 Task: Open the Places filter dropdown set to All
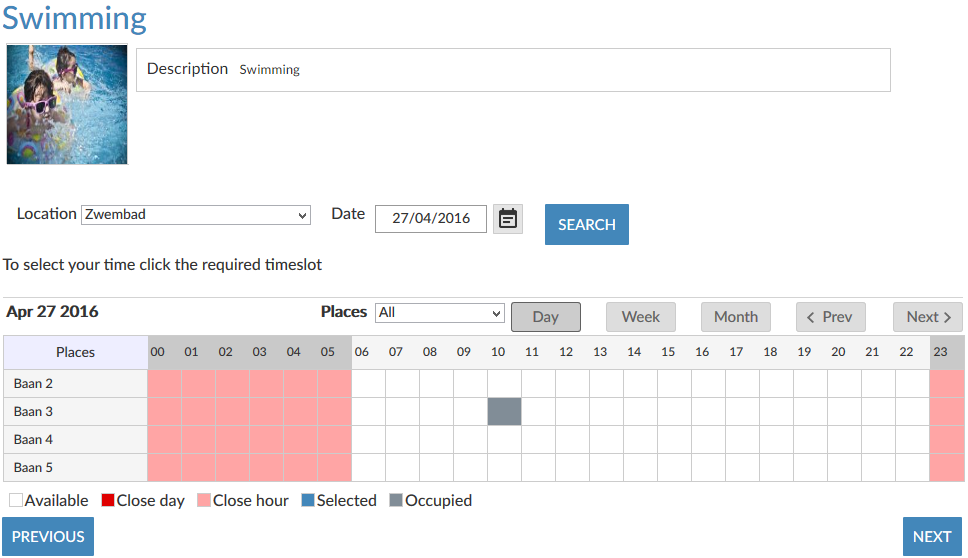tap(439, 313)
